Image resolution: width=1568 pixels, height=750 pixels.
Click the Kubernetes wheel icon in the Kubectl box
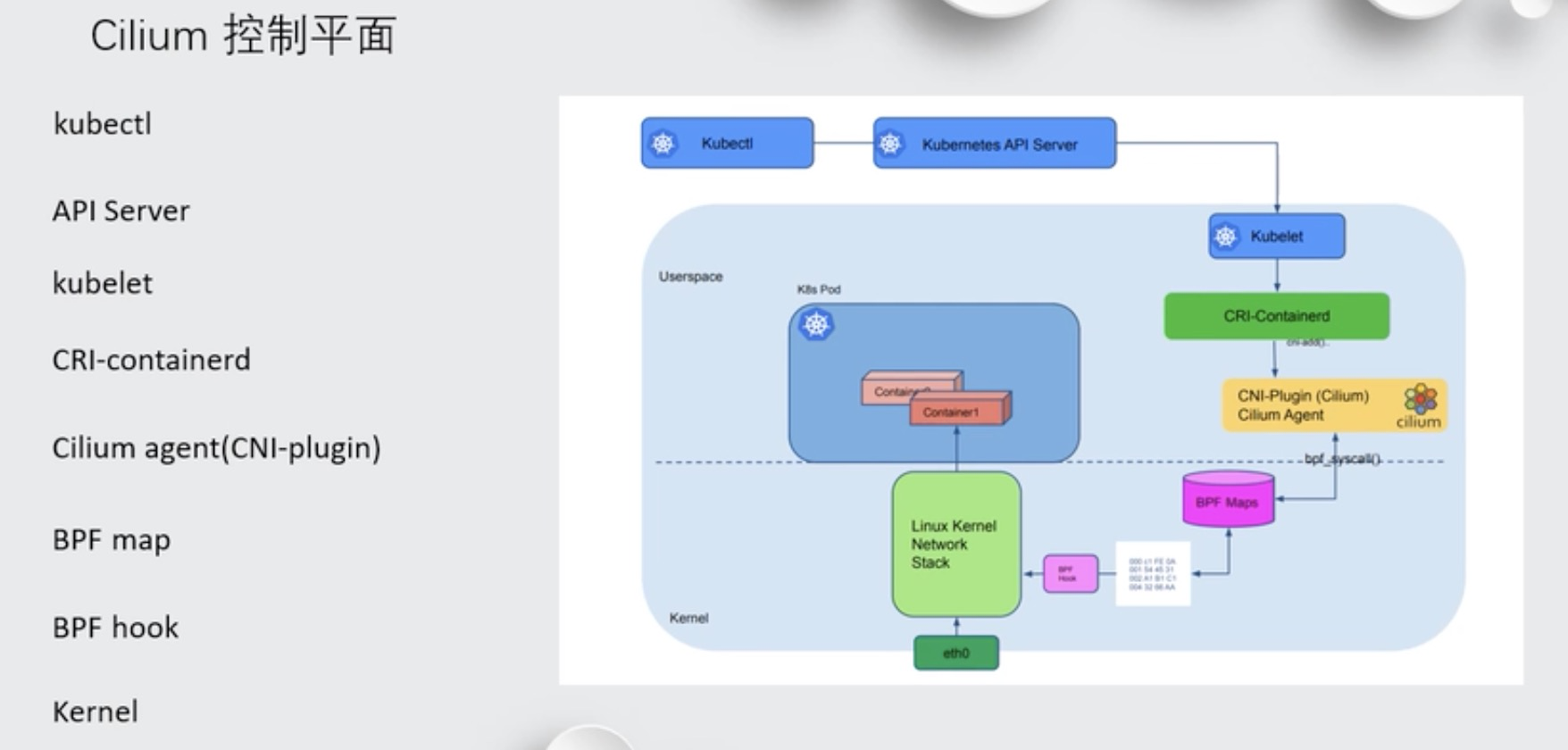[663, 143]
